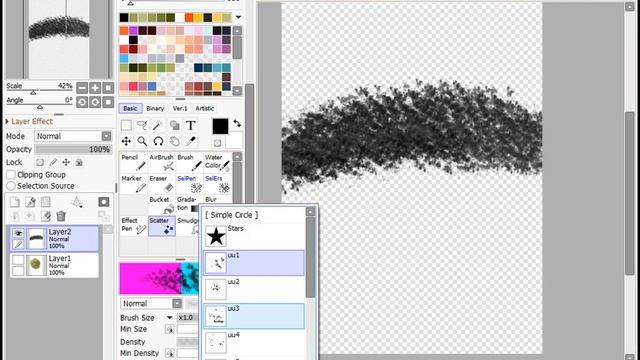Toggle lock moving icon
The image size is (640, 360).
66,162
